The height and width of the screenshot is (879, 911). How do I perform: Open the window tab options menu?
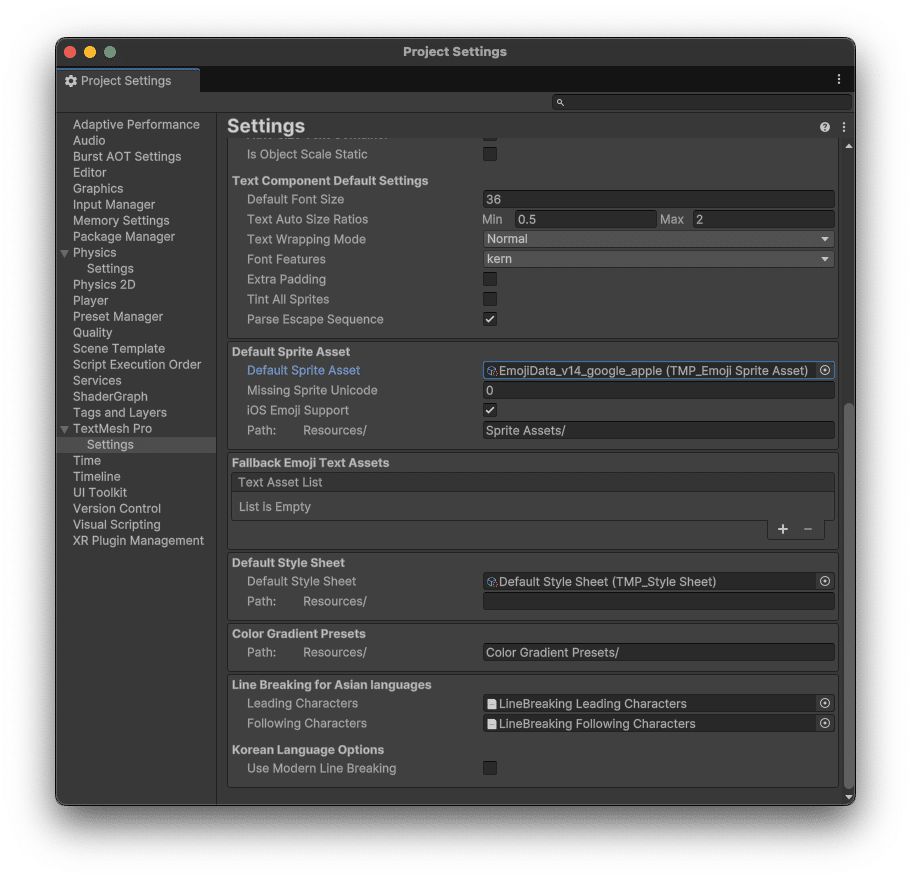pyautogui.click(x=838, y=79)
